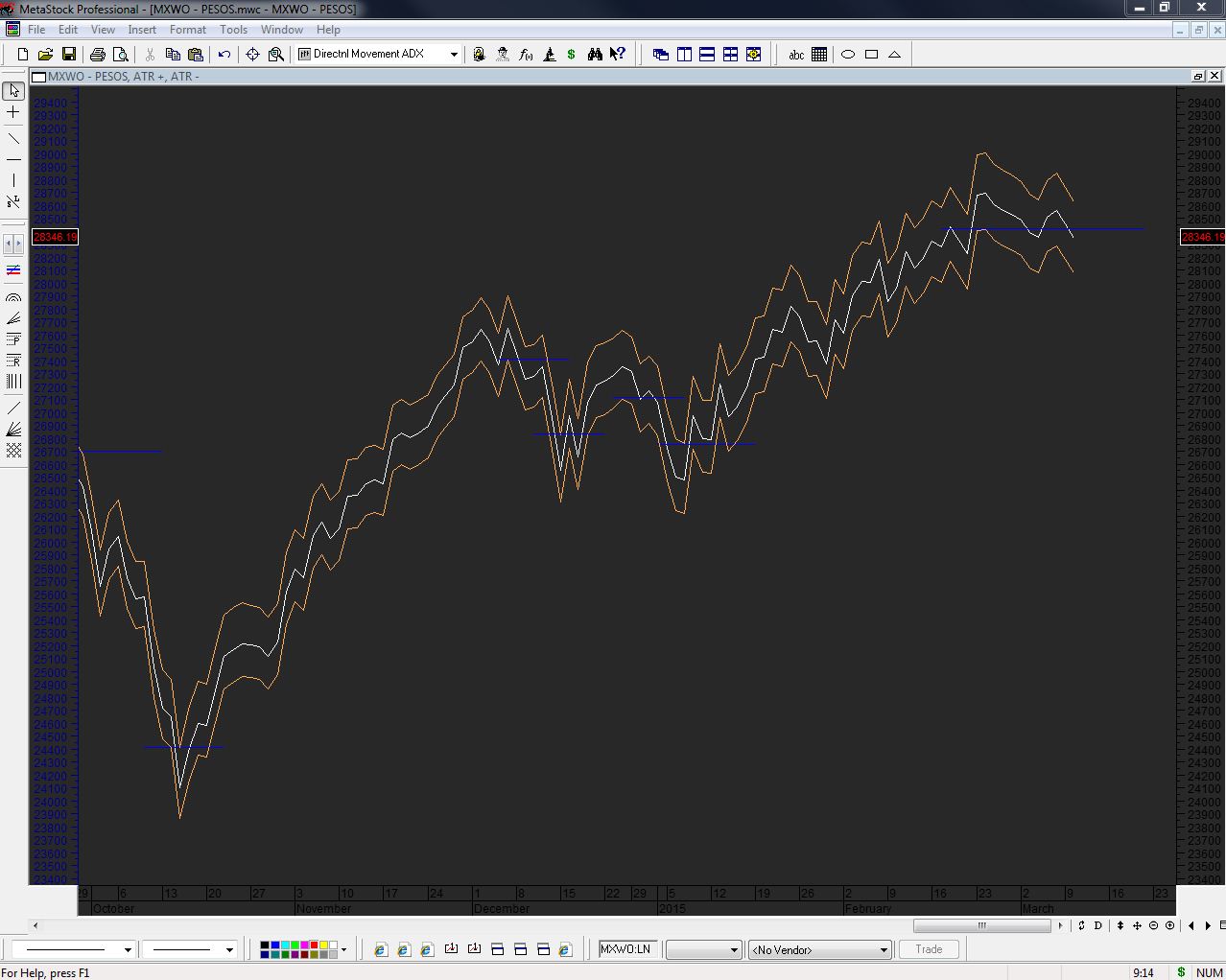Select the vertical cycle lines tool
The height and width of the screenshot is (980, 1226).
coord(13,382)
